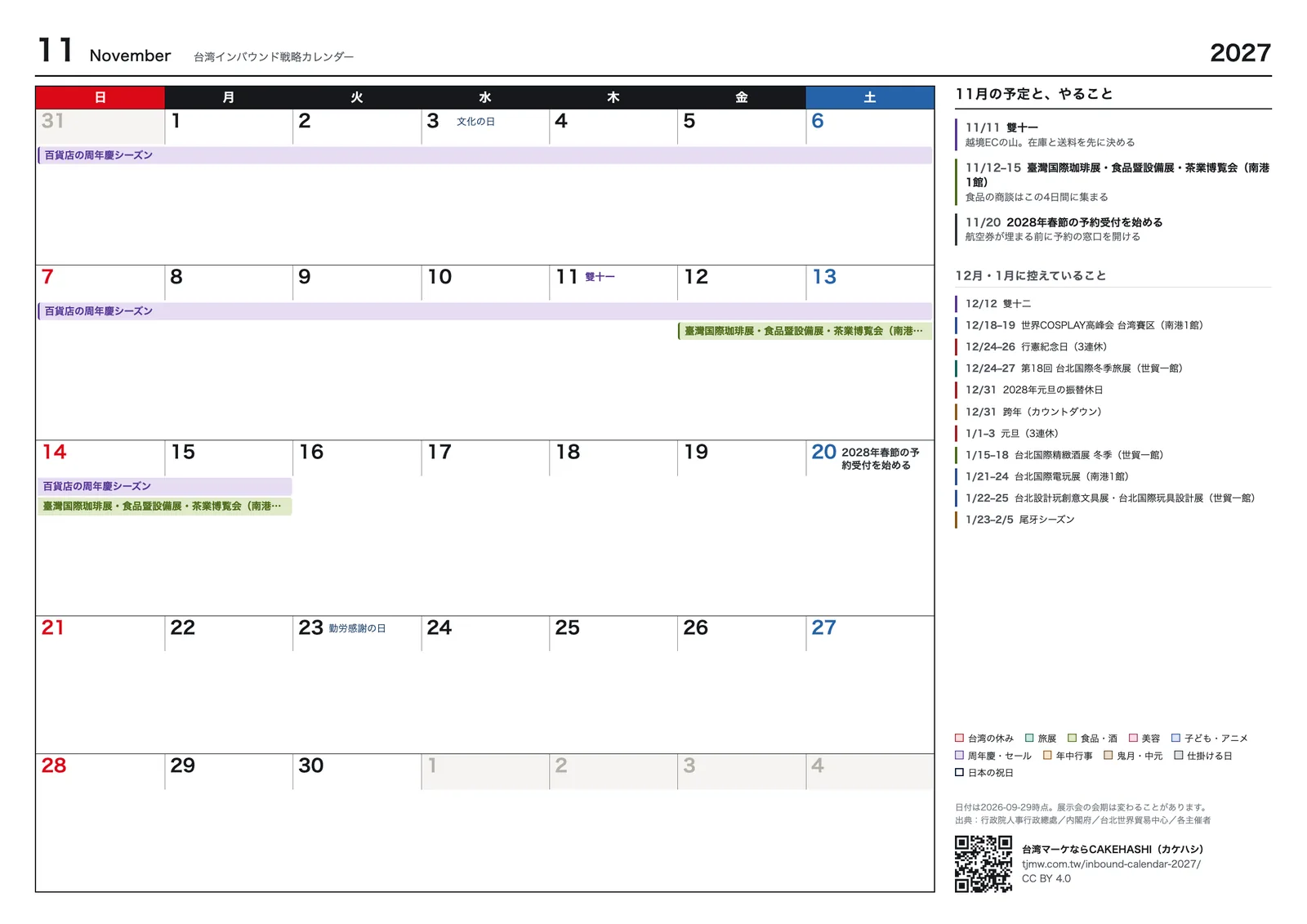Click the green 臺灣国際珈琲展 bar on the 12th
This screenshot has width=1307, height=924.
point(805,331)
